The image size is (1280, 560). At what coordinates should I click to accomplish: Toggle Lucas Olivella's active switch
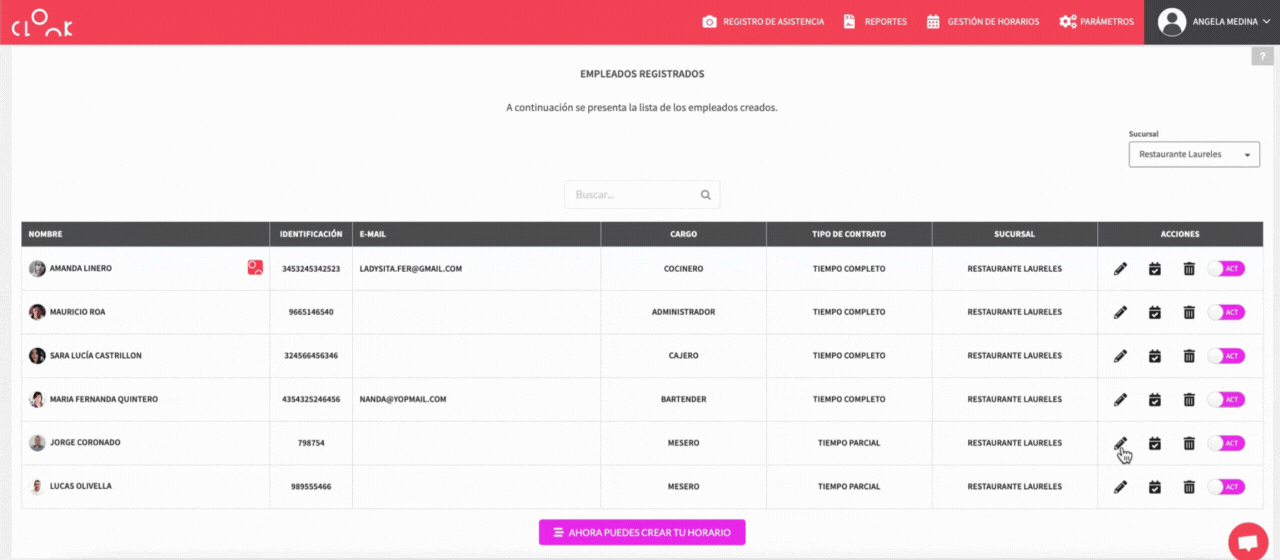click(x=1226, y=487)
